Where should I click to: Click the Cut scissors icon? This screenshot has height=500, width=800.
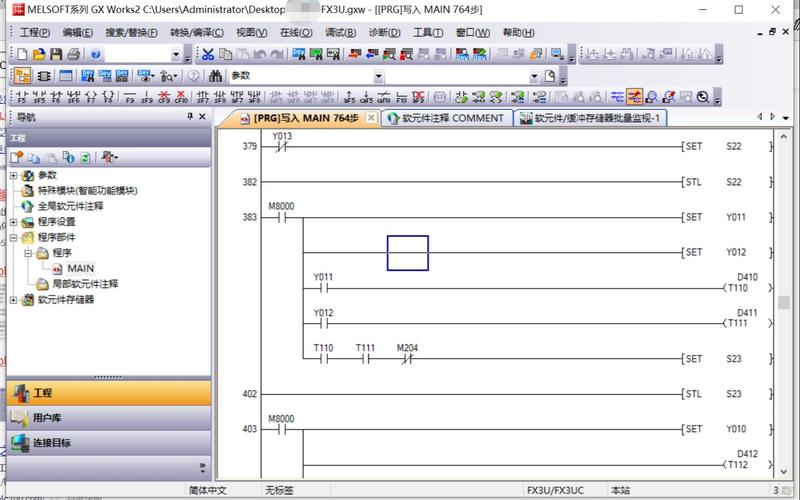tap(209, 54)
